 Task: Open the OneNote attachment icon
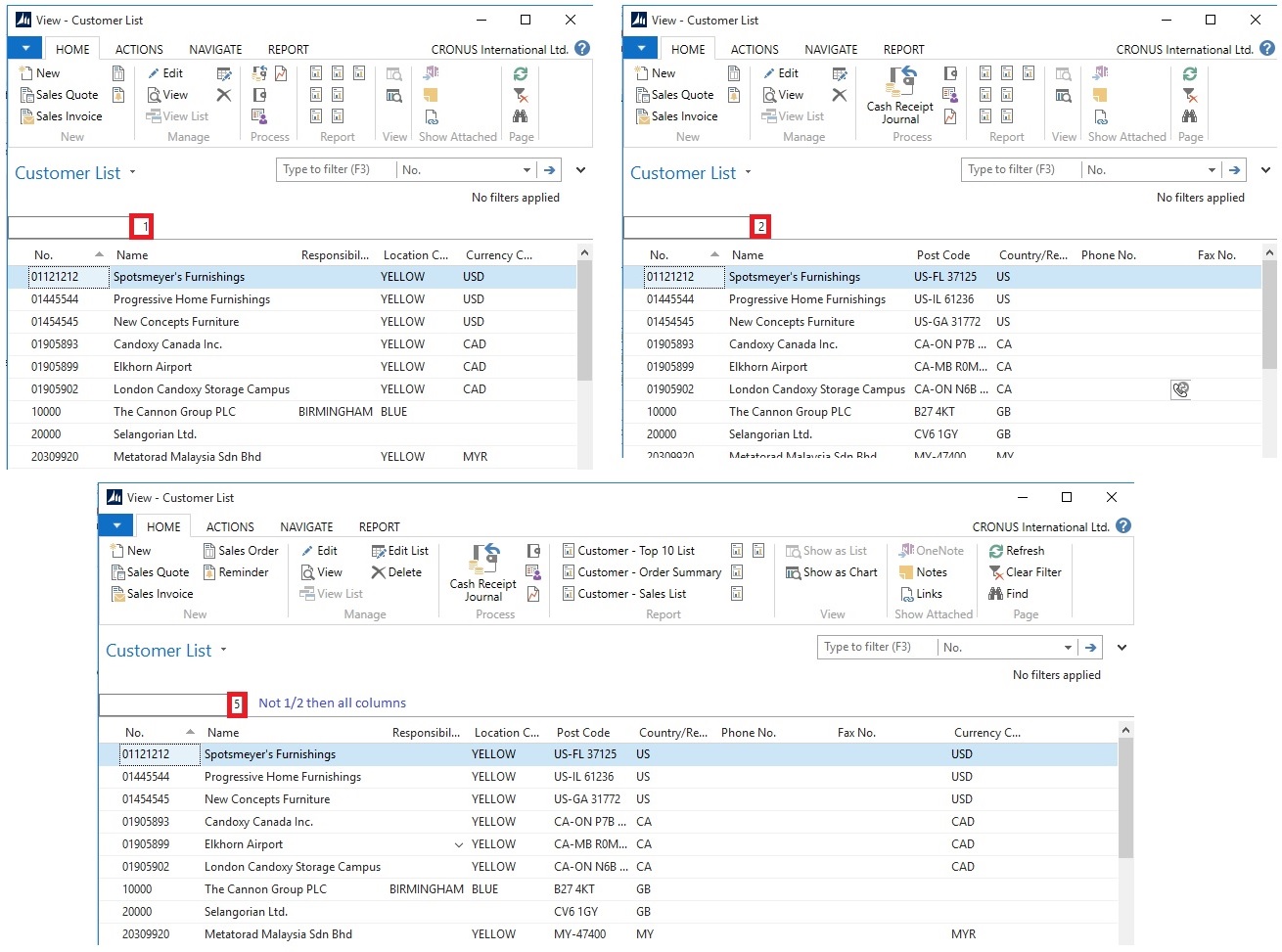[907, 552]
